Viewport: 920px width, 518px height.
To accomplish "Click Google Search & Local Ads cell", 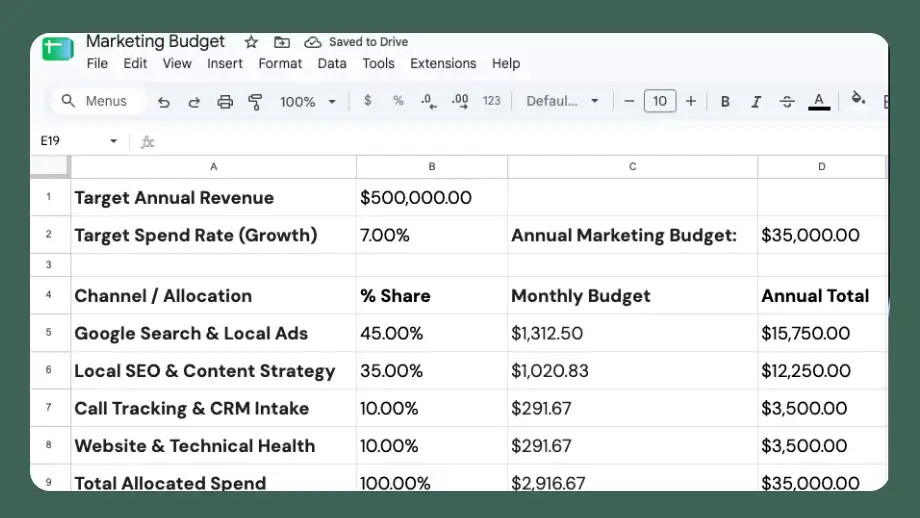I will click(214, 333).
